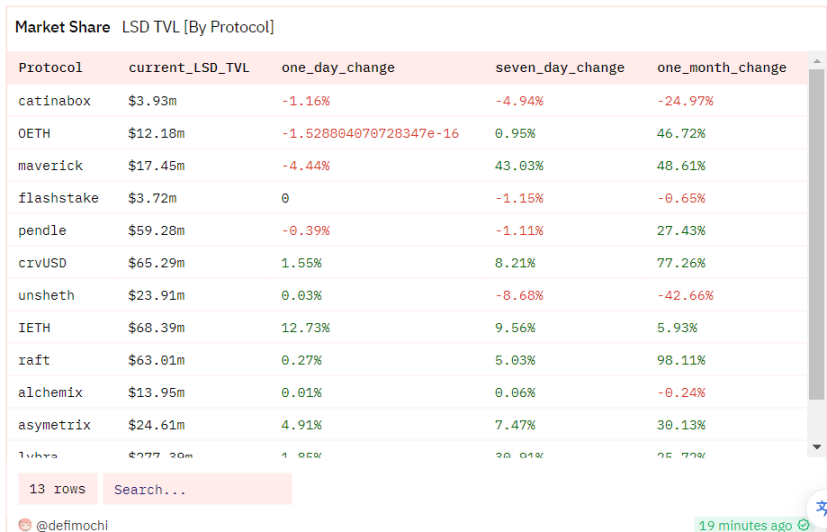This screenshot has height=532, width=827.
Task: Focus the Search input field
Action: [x=197, y=489]
